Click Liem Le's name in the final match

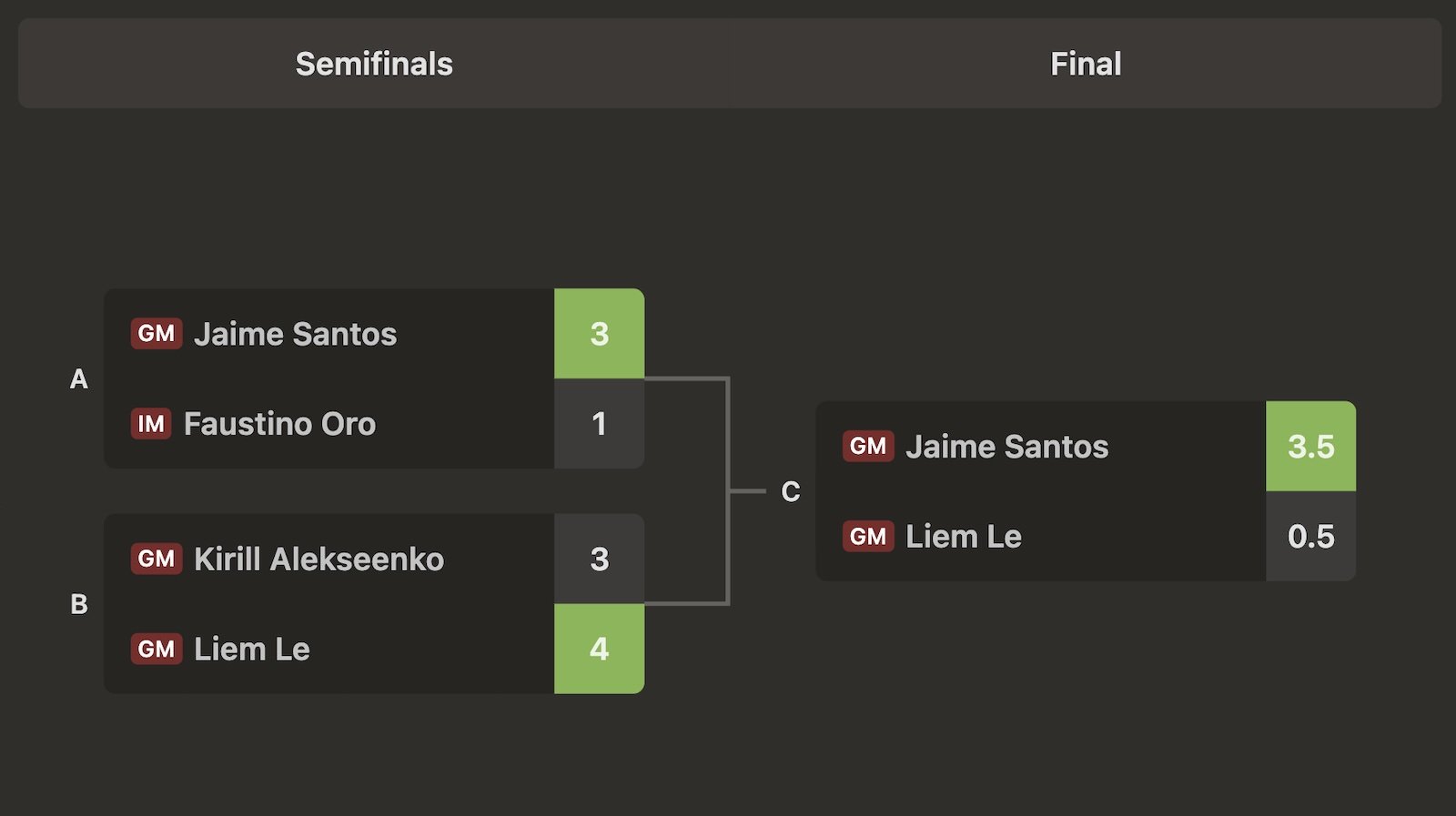(964, 537)
